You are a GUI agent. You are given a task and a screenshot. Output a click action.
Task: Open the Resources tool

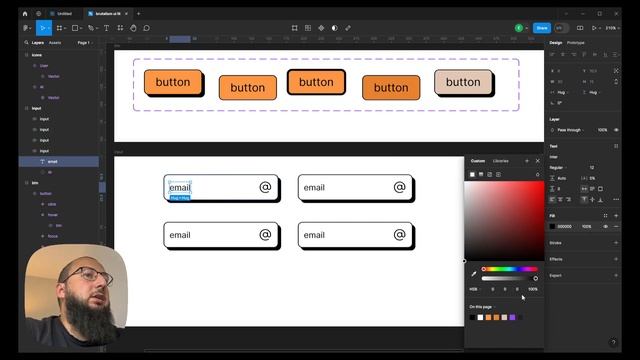tap(120, 28)
